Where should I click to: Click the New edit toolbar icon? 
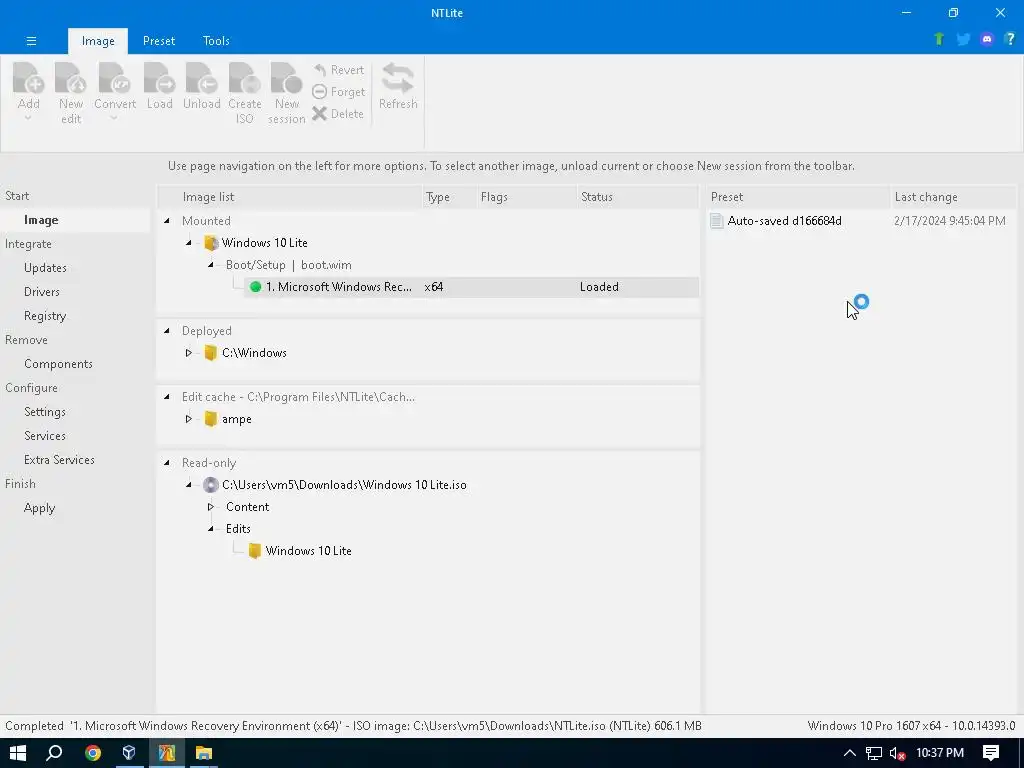click(71, 78)
